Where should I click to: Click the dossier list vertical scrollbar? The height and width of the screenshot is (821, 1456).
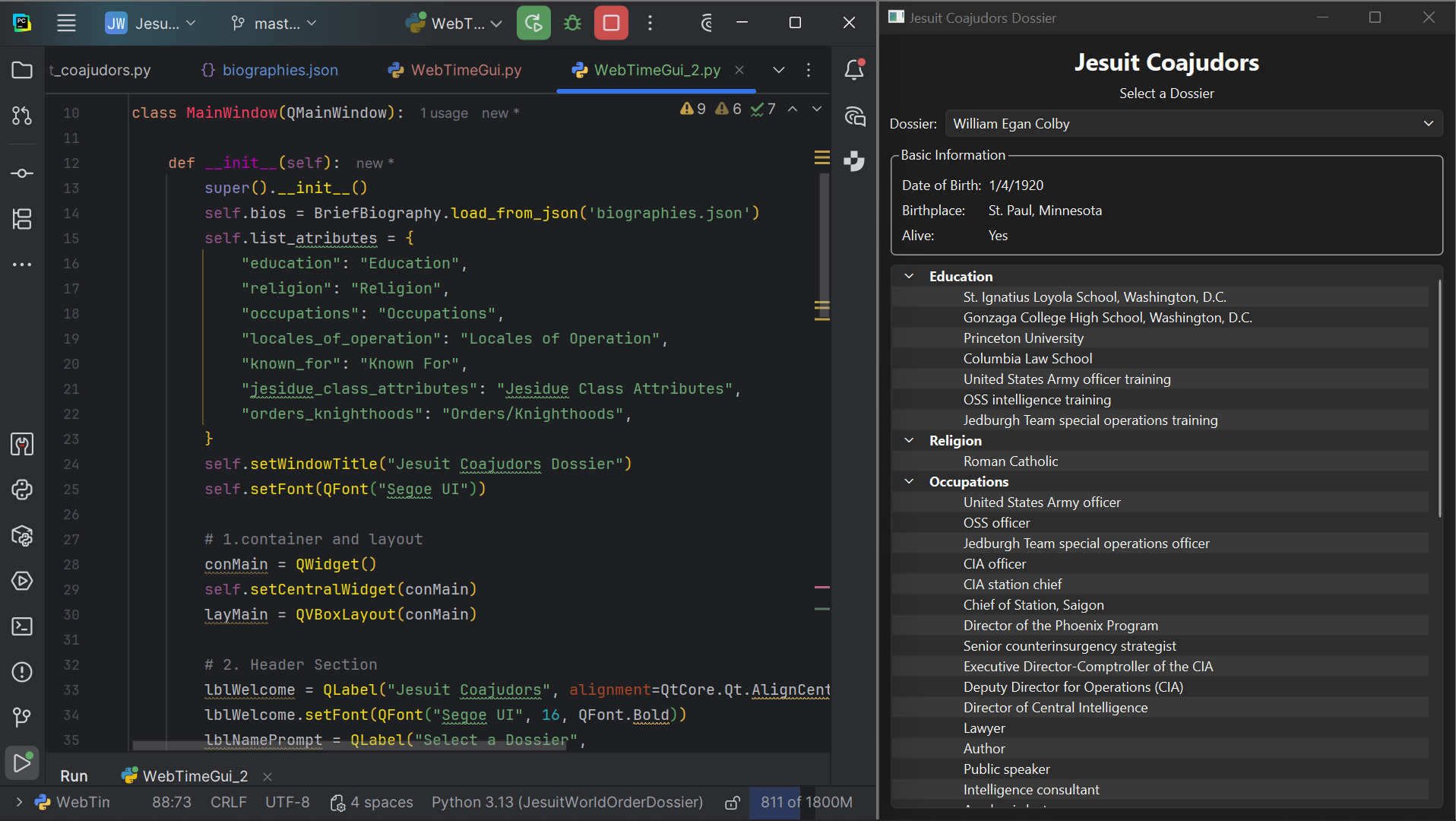[x=1439, y=398]
